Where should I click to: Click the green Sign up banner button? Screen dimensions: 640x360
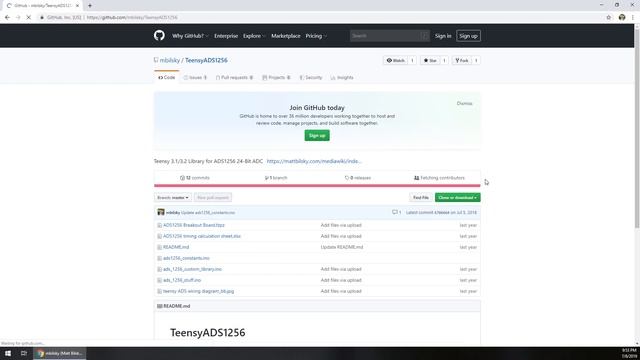click(x=317, y=136)
